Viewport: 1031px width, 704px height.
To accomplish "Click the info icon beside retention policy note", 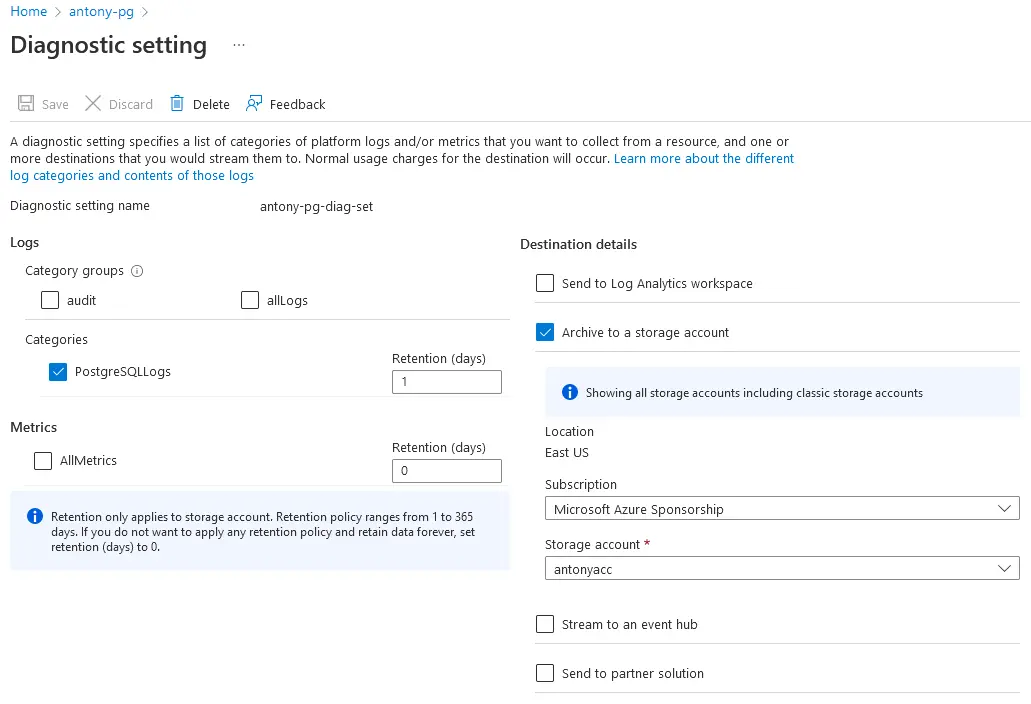I will point(35,517).
